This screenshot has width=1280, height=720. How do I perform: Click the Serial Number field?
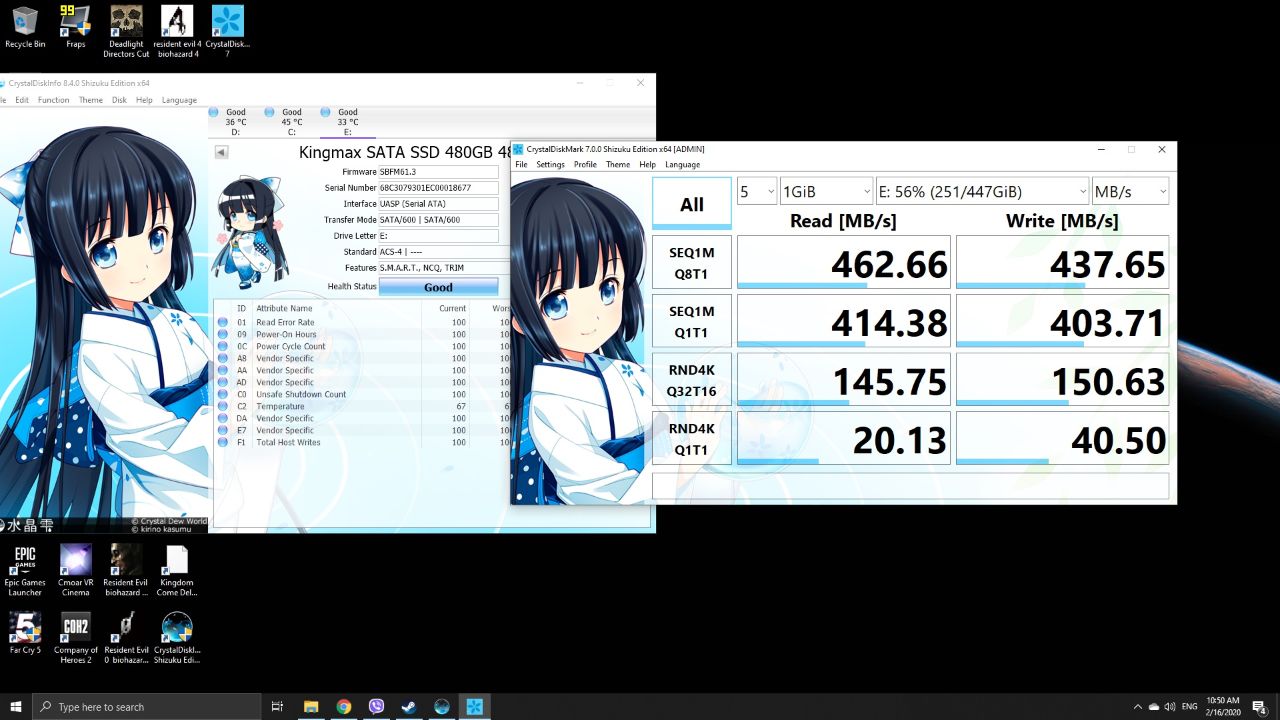click(438, 188)
